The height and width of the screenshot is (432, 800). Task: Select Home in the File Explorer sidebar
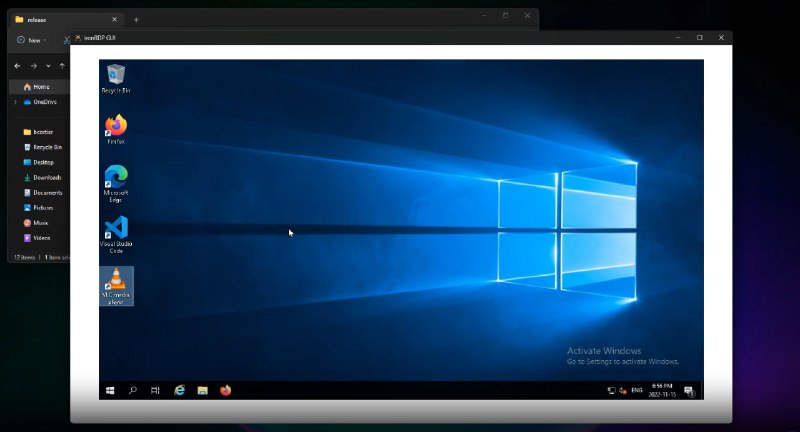(40, 87)
